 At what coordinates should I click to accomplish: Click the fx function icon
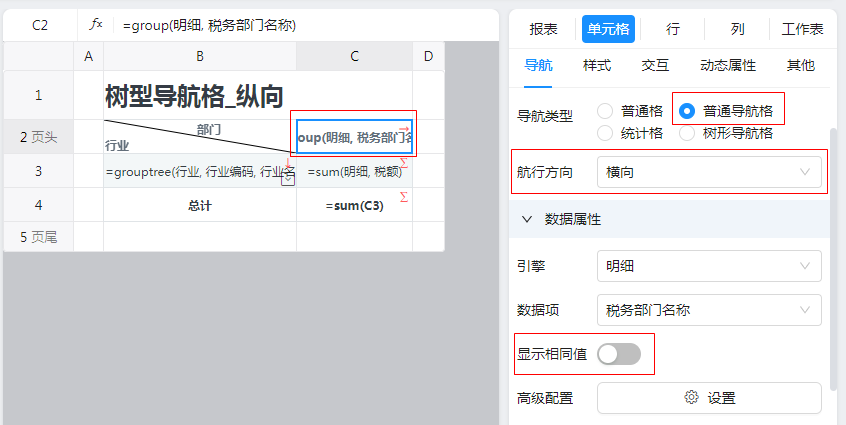(x=96, y=25)
